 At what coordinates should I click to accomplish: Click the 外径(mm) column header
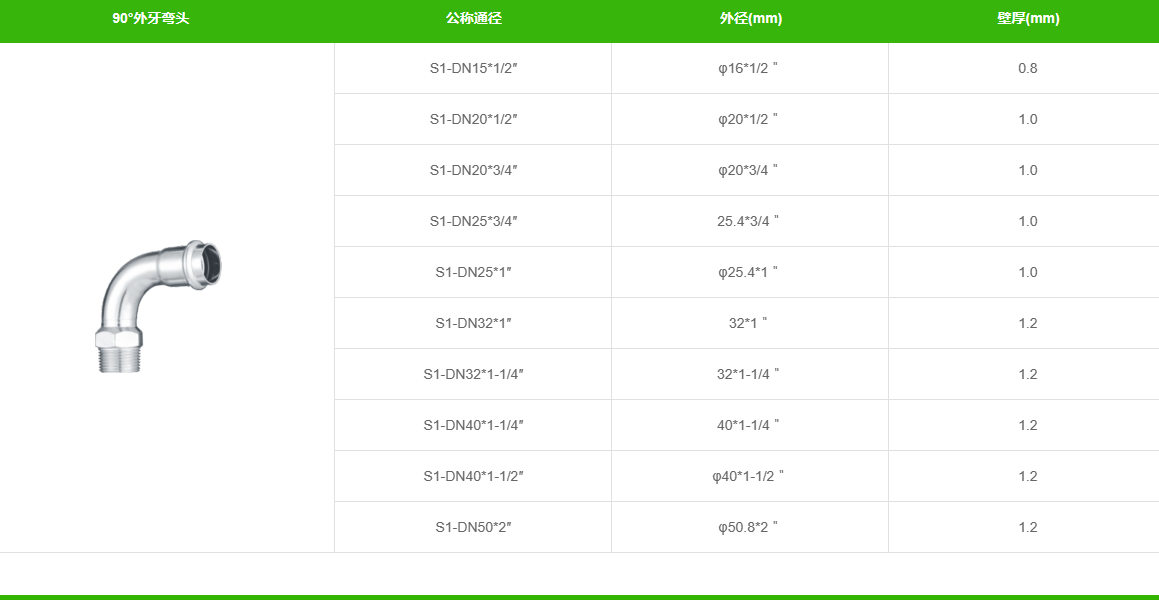pos(750,19)
